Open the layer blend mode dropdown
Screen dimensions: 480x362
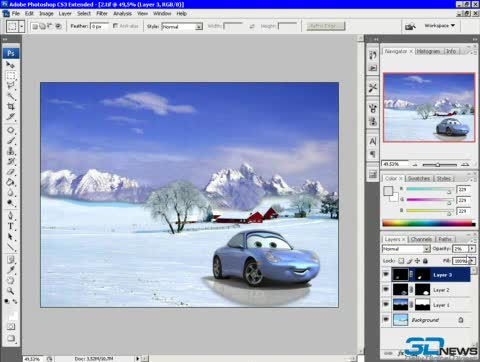click(x=406, y=249)
